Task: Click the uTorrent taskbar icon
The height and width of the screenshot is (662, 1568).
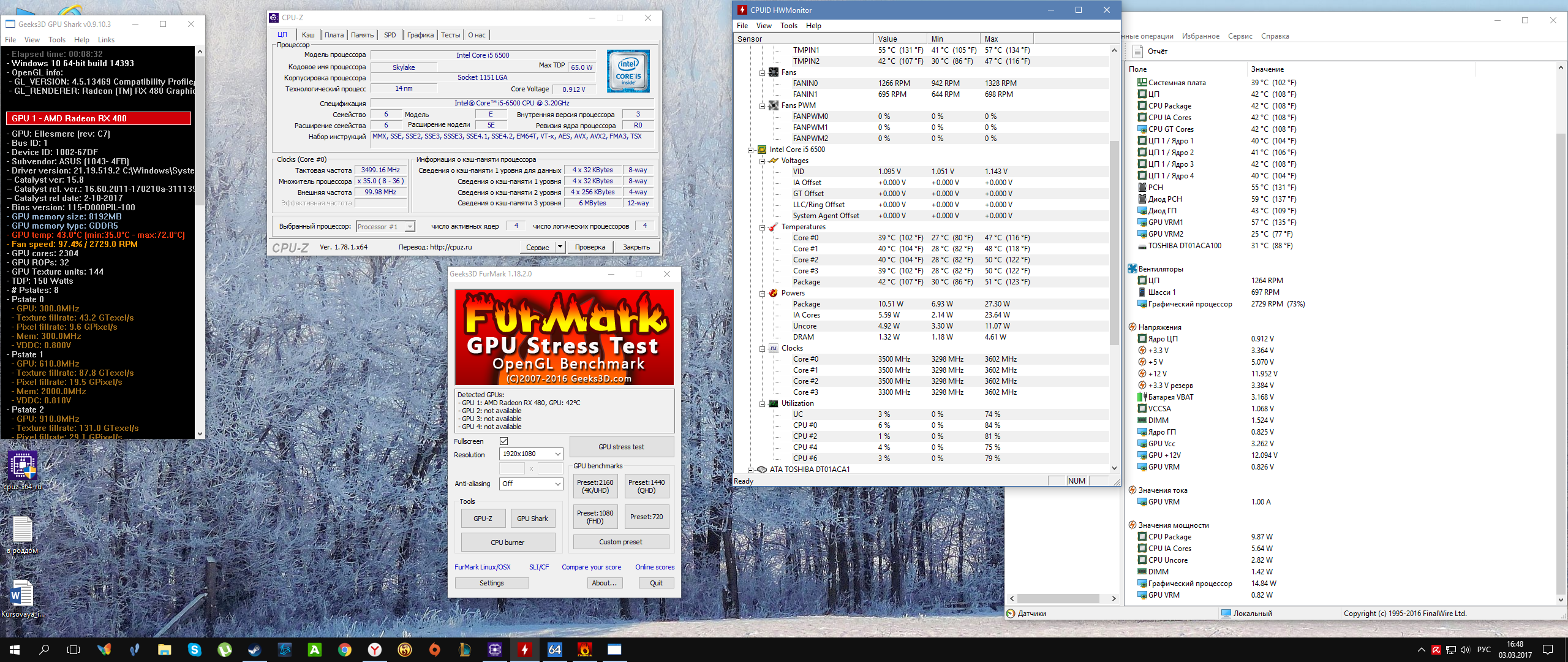Action: (225, 650)
